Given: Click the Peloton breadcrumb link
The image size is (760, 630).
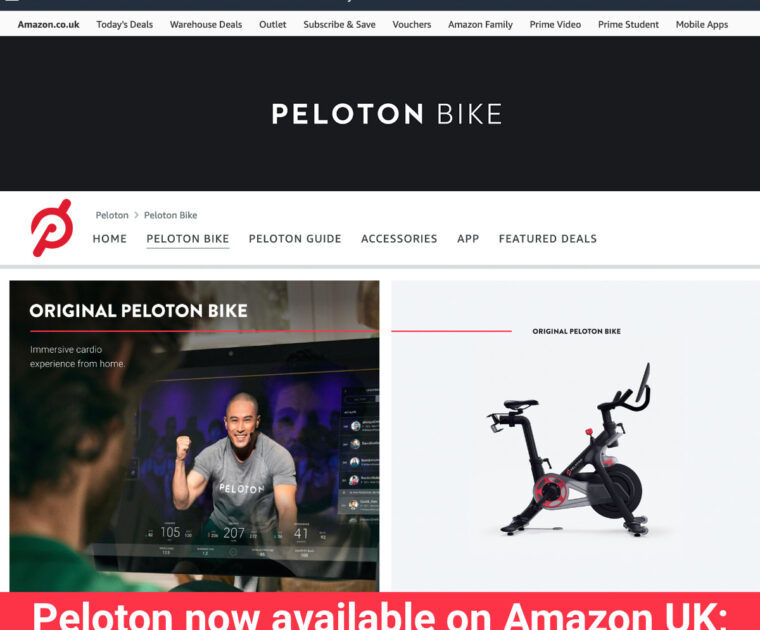Looking at the screenshot, I should pos(112,215).
